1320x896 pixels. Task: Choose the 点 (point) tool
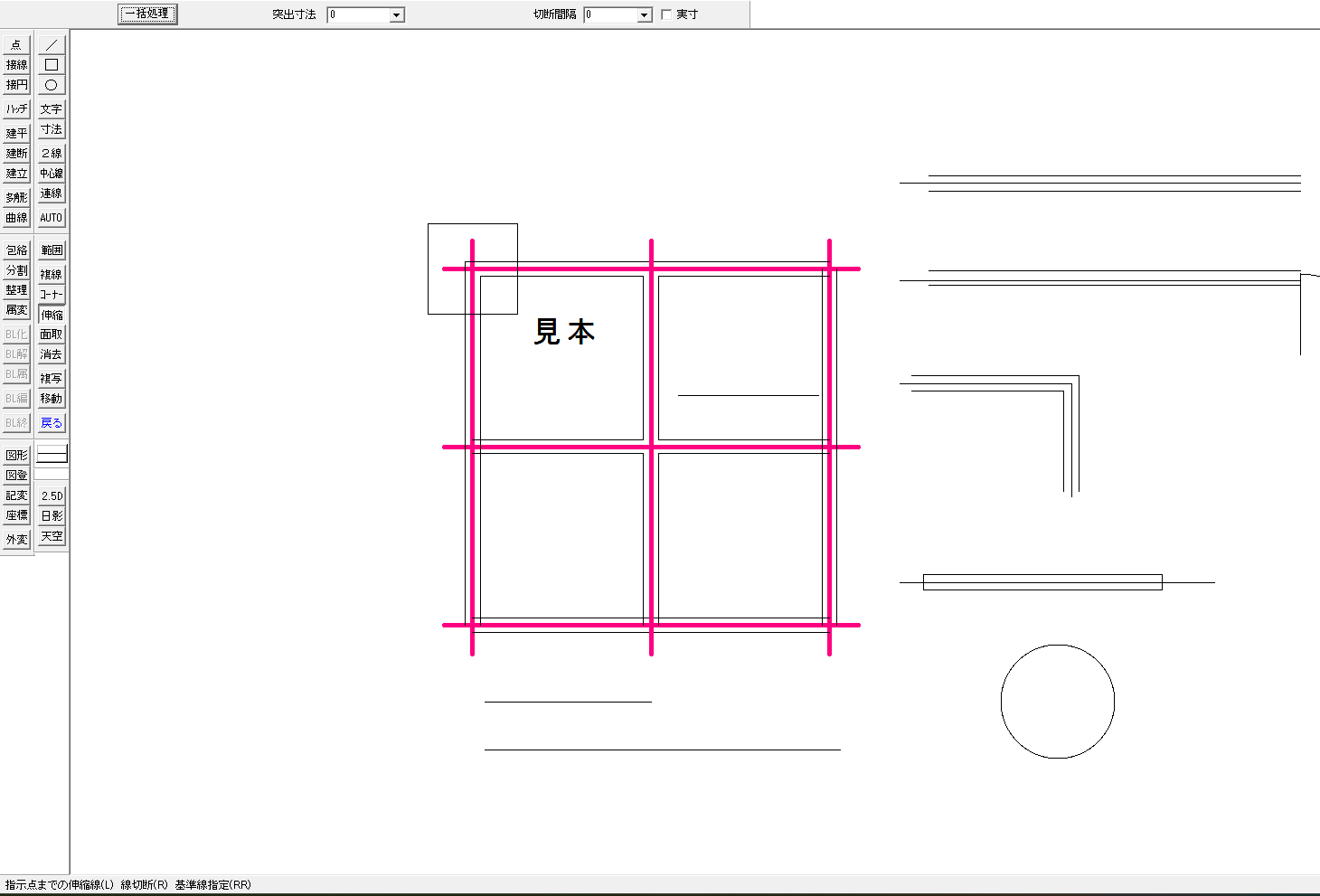(16, 44)
